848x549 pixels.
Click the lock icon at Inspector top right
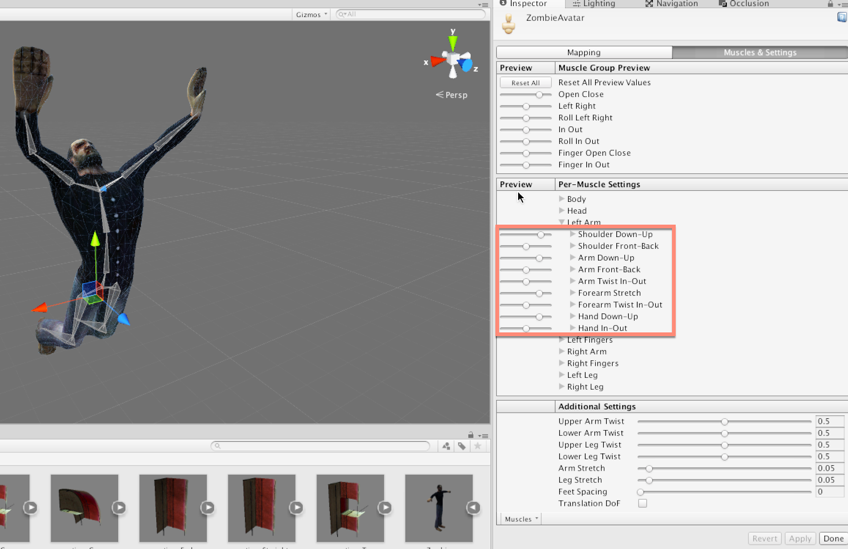click(830, 4)
